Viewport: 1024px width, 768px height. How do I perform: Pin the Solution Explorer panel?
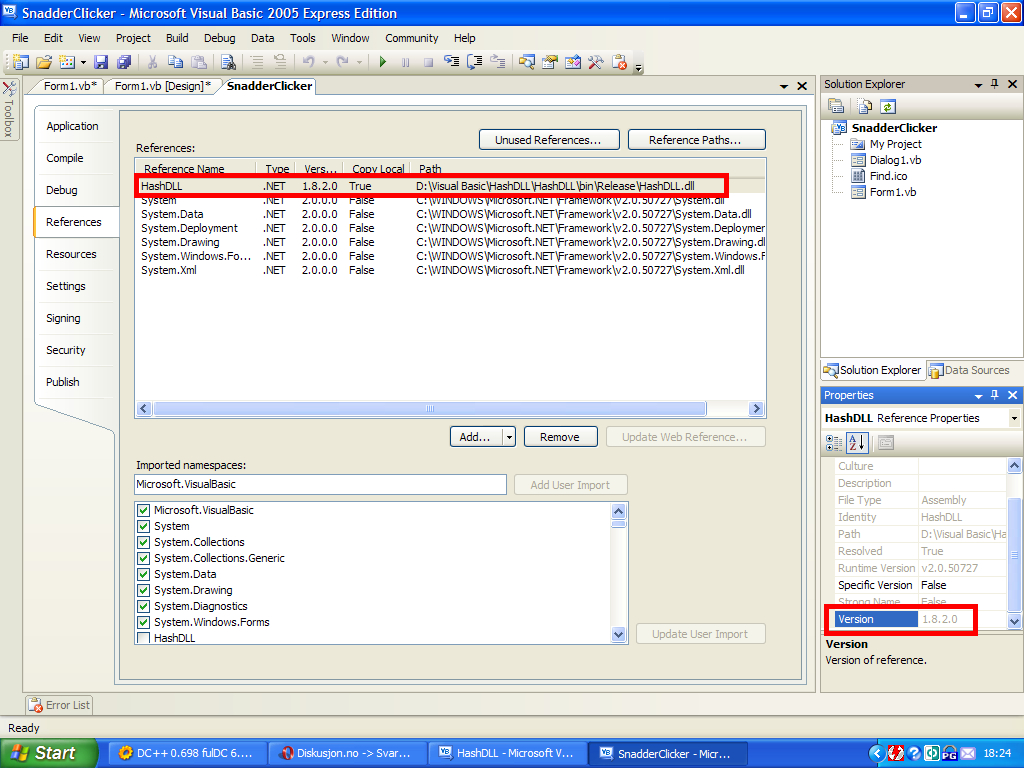995,84
